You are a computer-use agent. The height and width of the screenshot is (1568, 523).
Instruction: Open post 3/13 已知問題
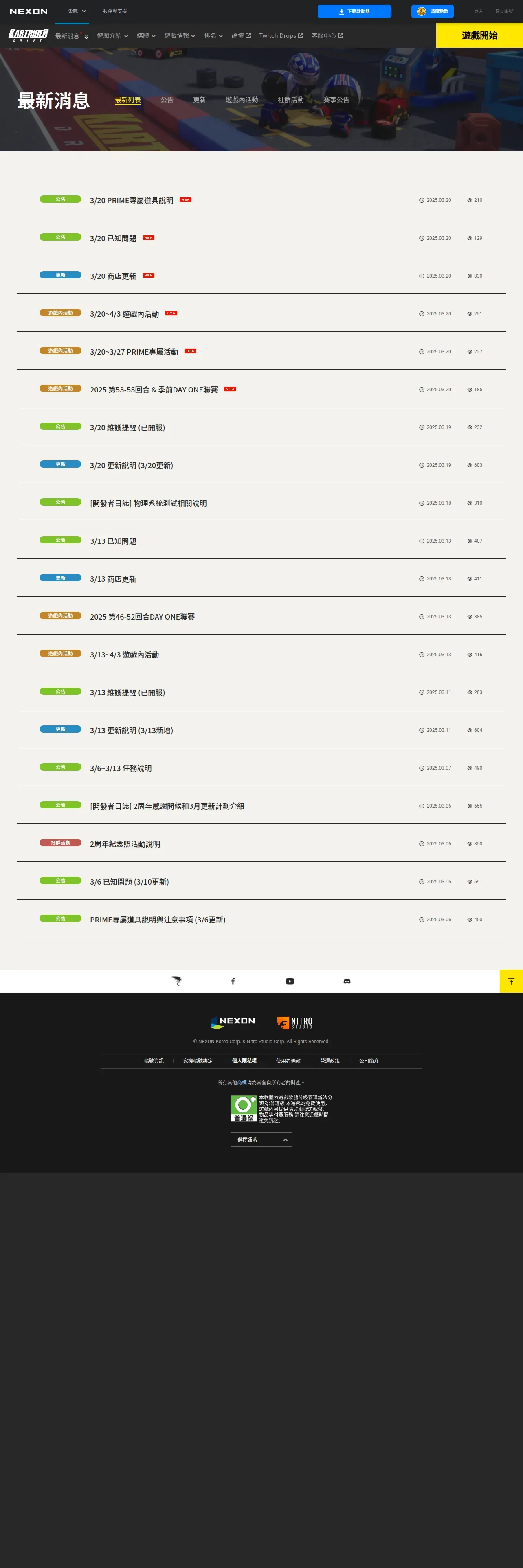tap(113, 541)
